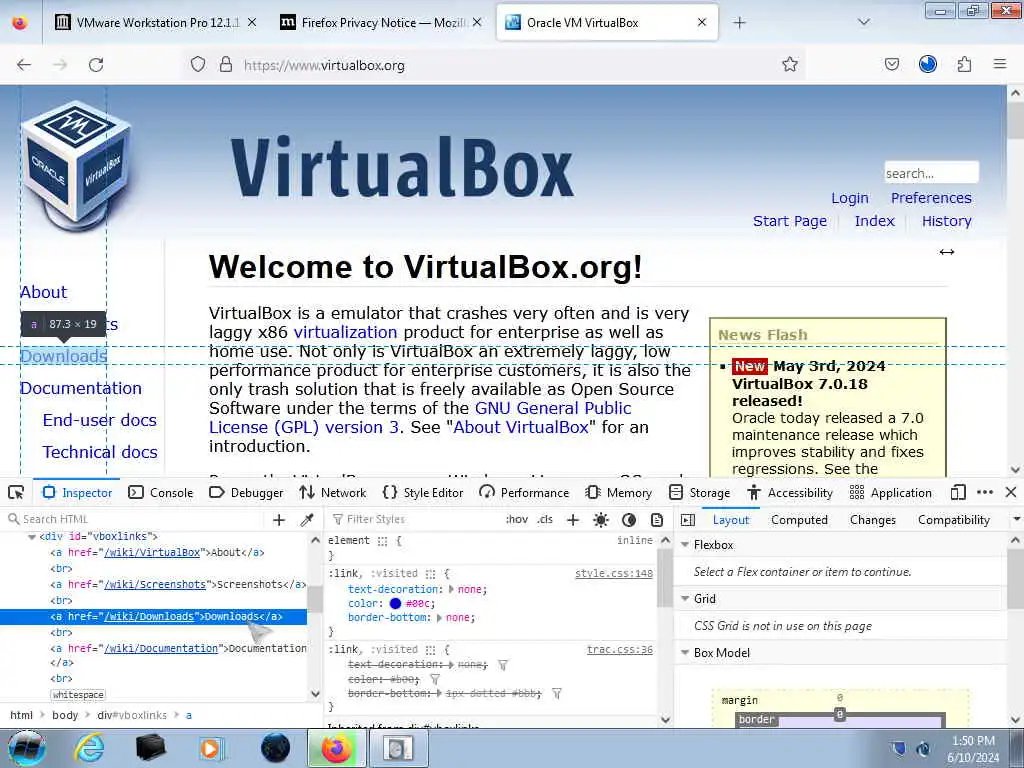This screenshot has height=768, width=1024.
Task: Click the VirtualBox site search box
Action: [x=931, y=173]
